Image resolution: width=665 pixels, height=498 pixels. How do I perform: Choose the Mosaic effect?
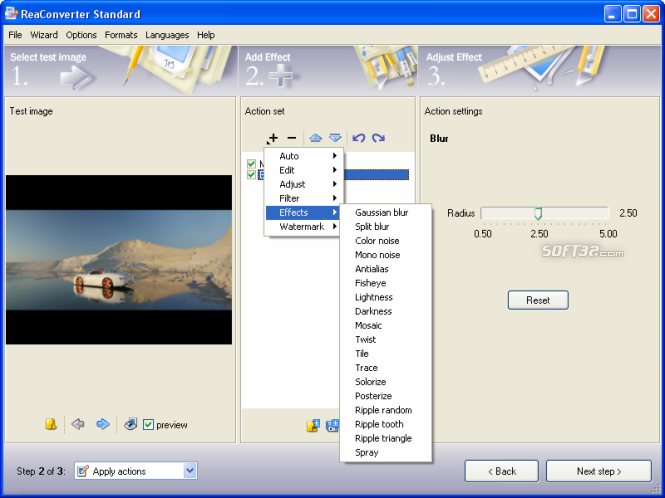386,325
